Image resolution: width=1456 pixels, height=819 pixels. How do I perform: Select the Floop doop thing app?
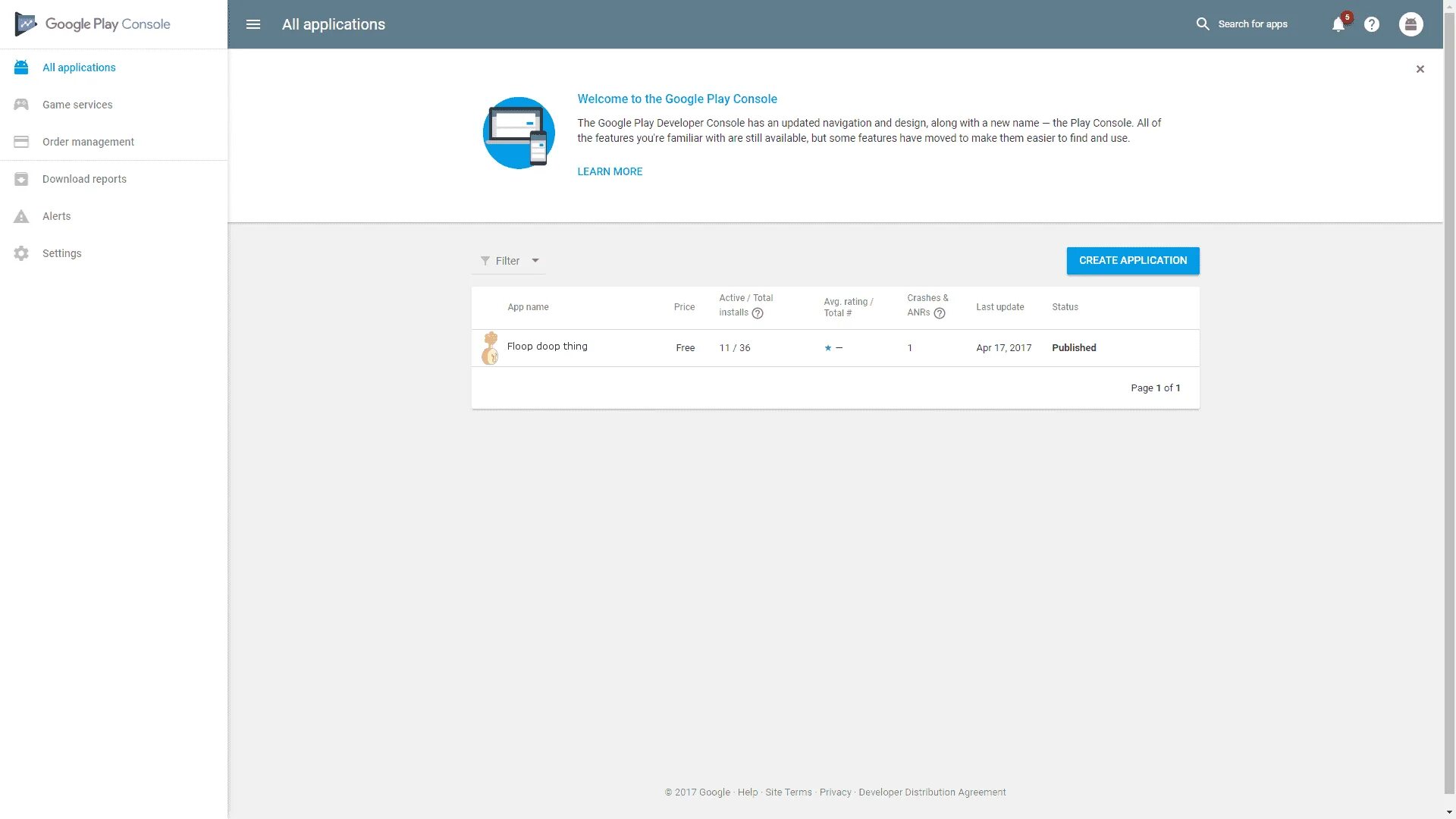click(x=547, y=346)
